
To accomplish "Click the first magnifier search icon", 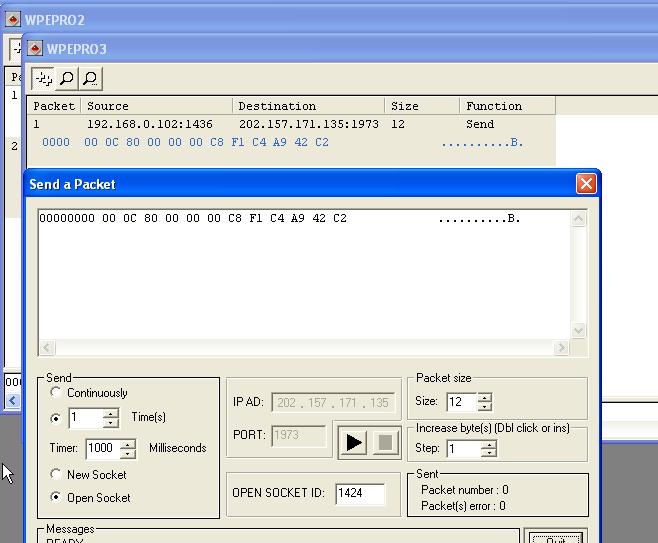I will 67,78.
